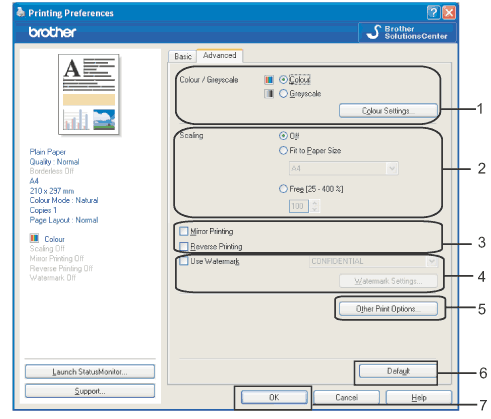Click the help question mark in title bar
The height and width of the screenshot is (419, 491).
tap(433, 13)
